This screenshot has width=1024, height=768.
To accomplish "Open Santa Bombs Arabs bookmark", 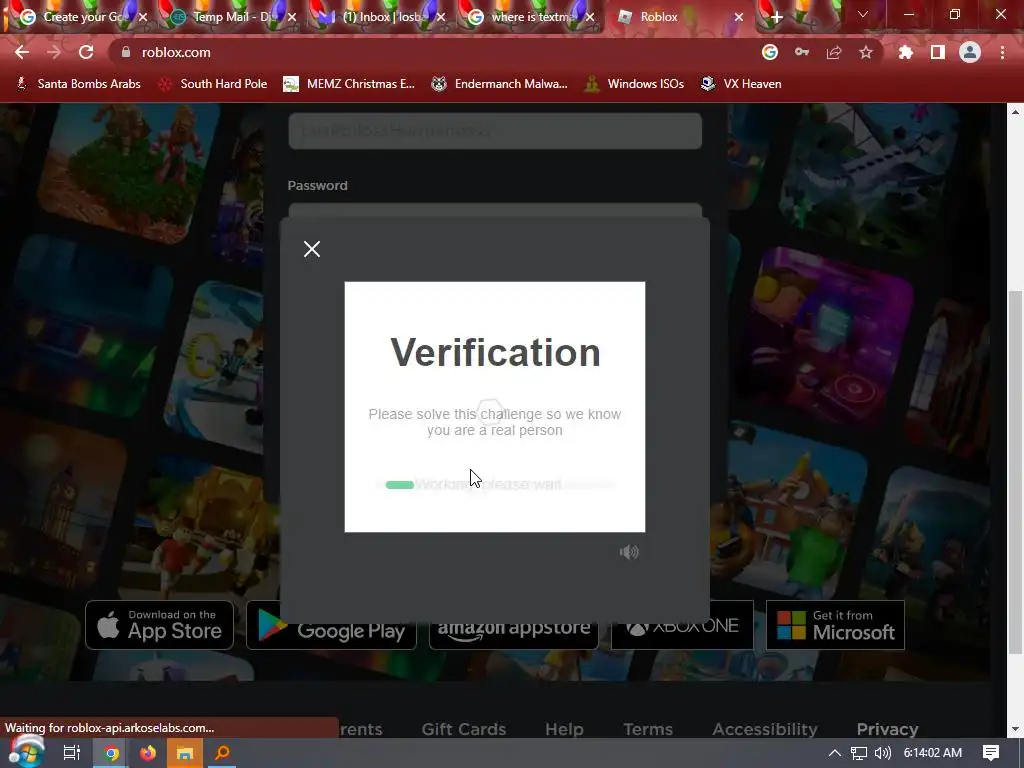I will coord(78,84).
